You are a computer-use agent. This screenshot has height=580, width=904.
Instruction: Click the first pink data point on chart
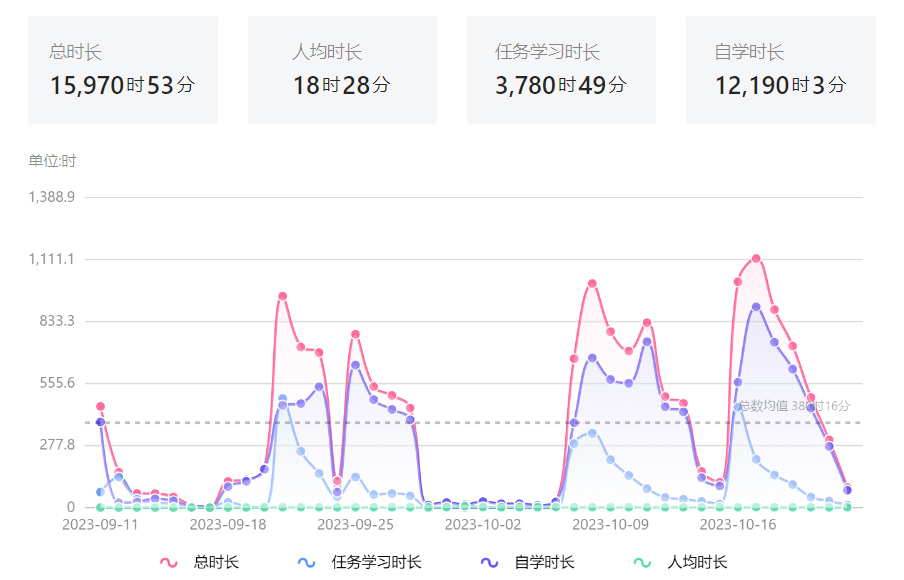point(100,406)
